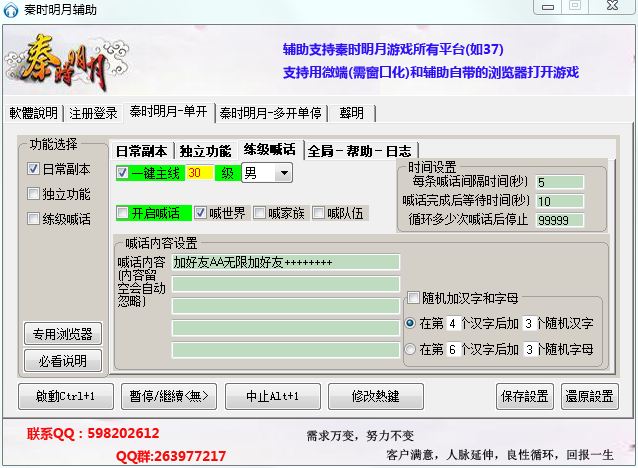This screenshot has height=468, width=638.
Task: Edit count value 3 before 随机字母
Action: [529, 349]
